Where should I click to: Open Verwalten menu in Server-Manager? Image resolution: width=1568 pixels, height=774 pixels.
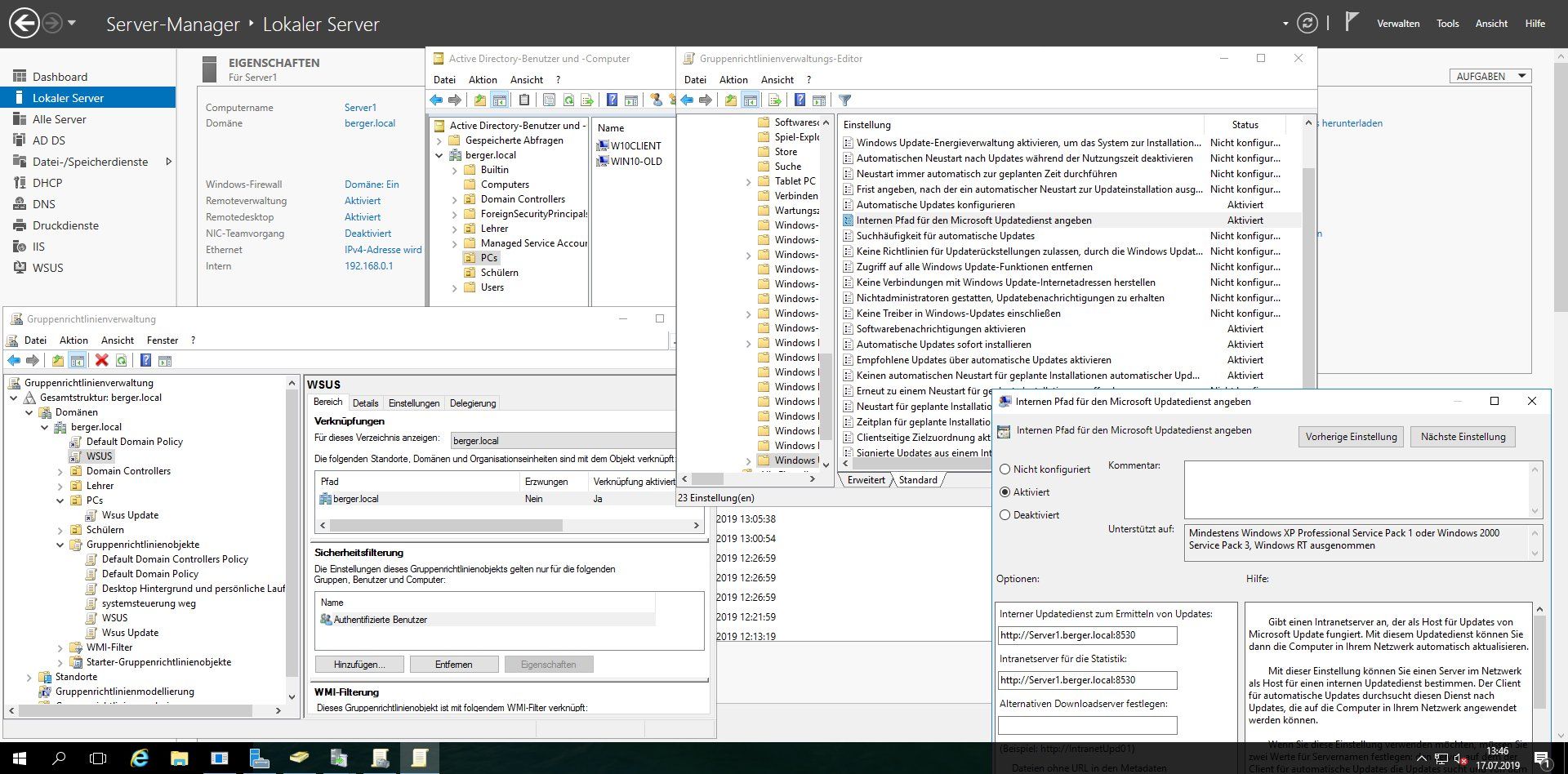pyautogui.click(x=1398, y=24)
